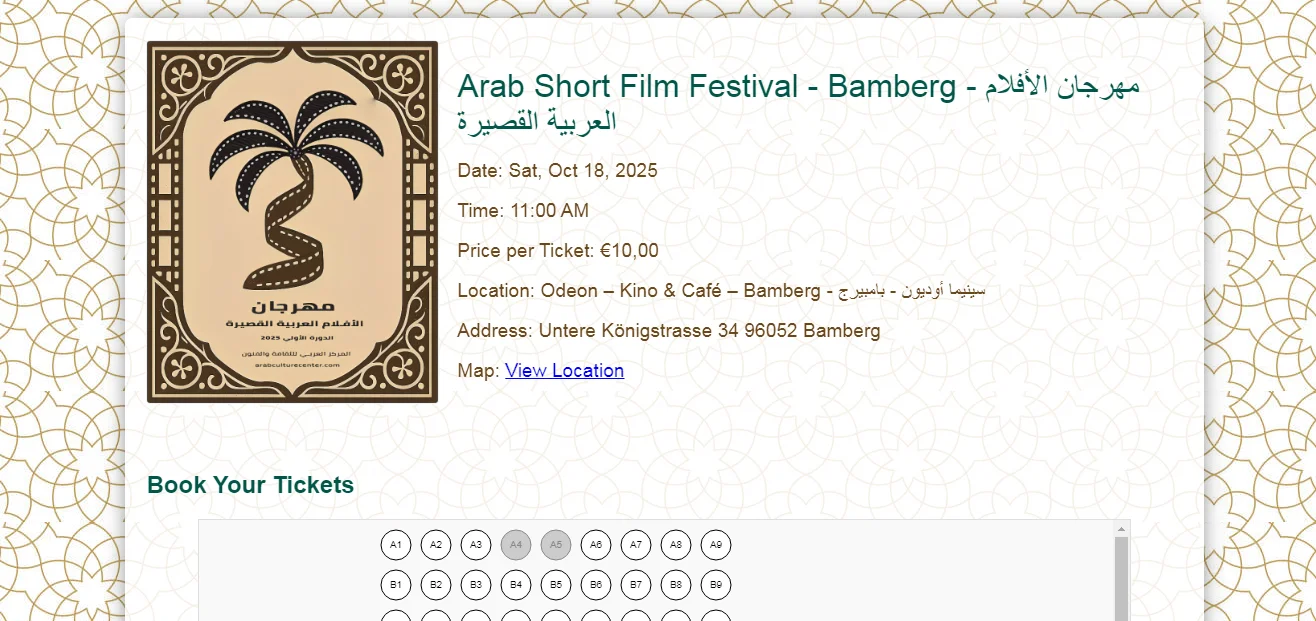This screenshot has width=1316, height=621.
Task: Pick seat B7
Action: pyautogui.click(x=636, y=584)
